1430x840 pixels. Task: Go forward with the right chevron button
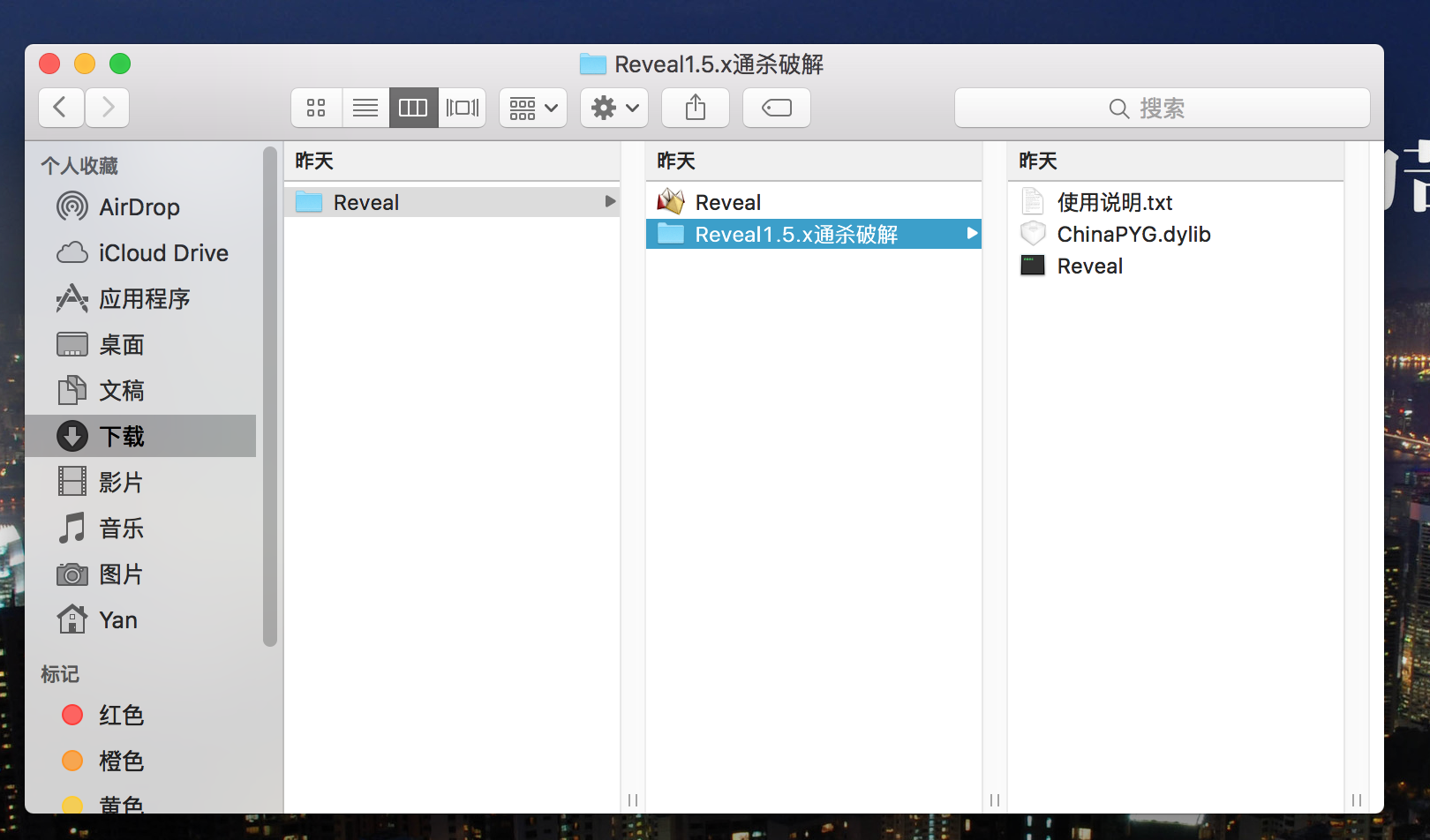click(x=108, y=108)
